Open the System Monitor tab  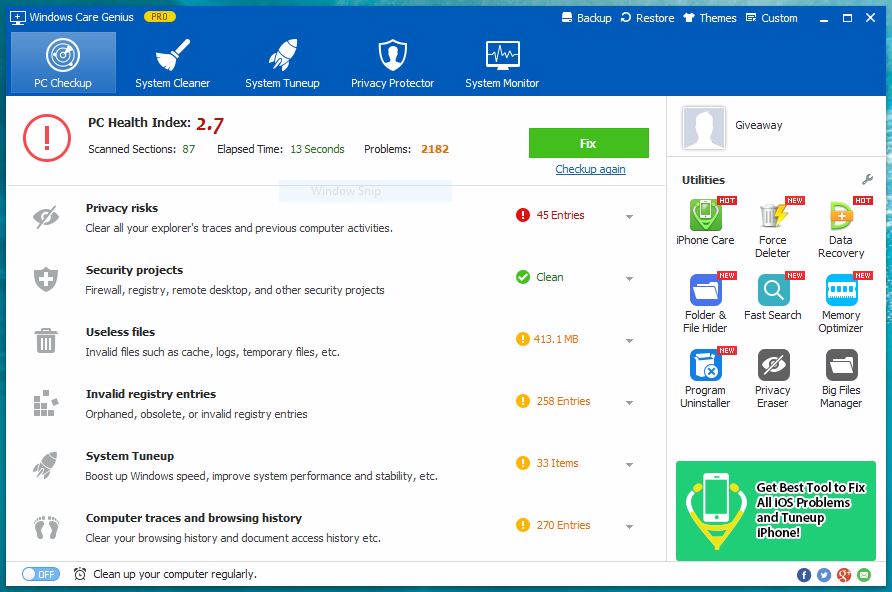pyautogui.click(x=502, y=63)
